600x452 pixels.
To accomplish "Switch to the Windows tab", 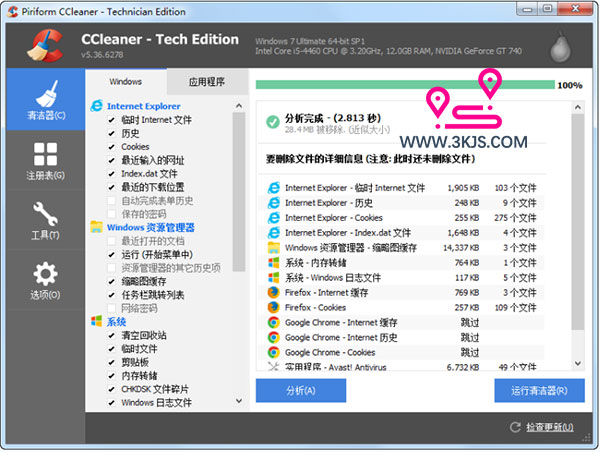I will click(126, 82).
